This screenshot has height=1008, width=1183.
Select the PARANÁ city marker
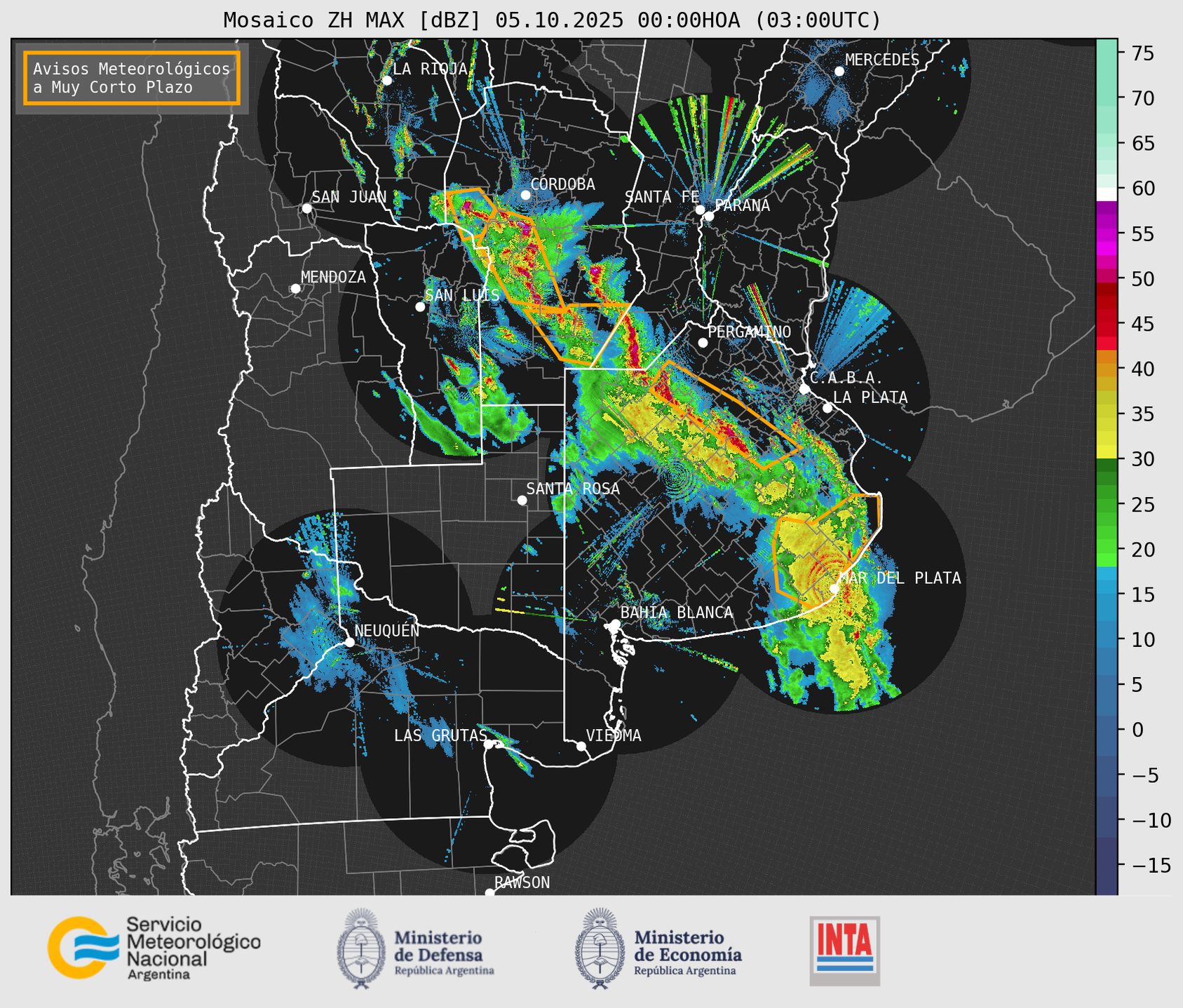(709, 216)
